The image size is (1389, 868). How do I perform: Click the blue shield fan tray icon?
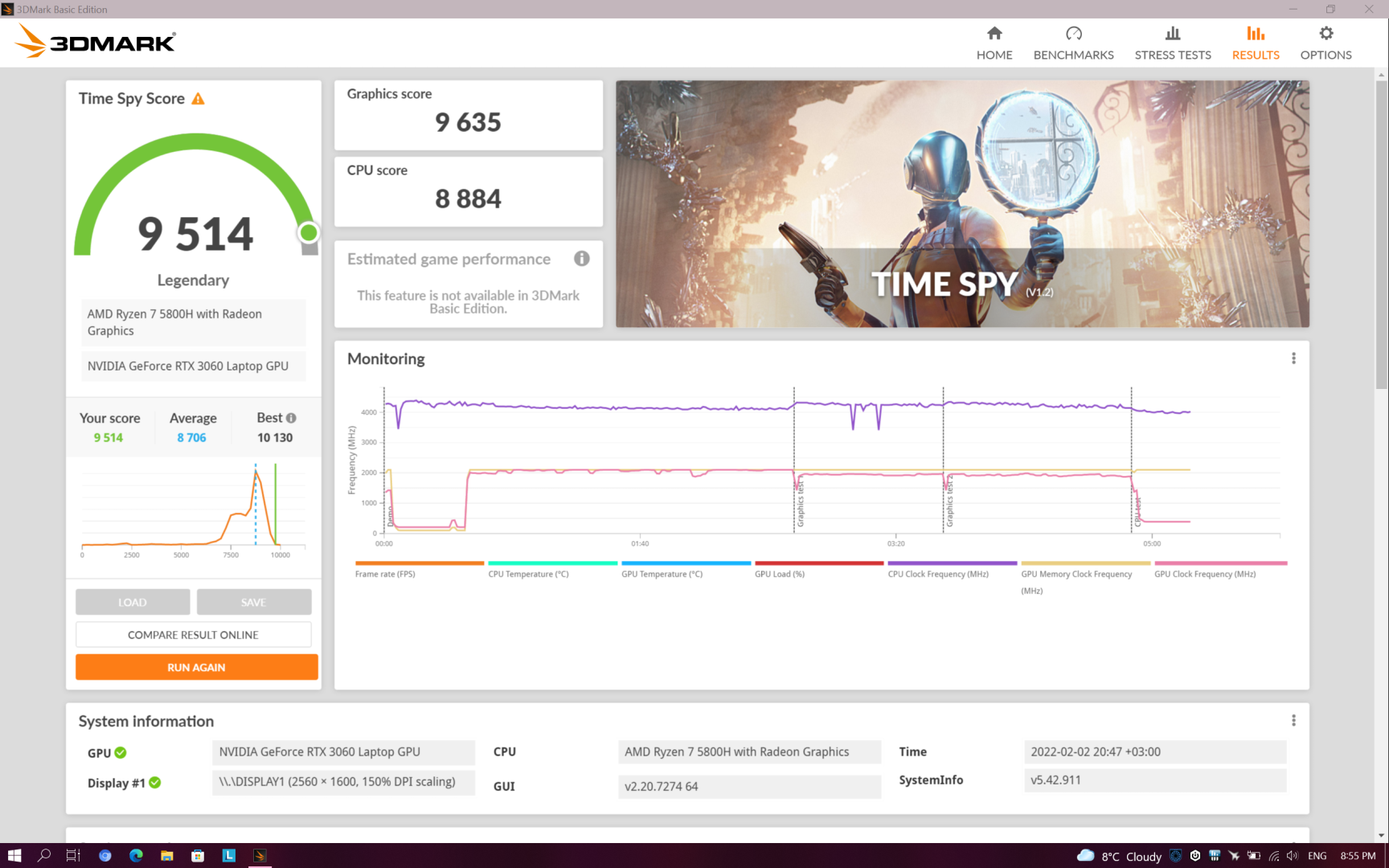1176,856
